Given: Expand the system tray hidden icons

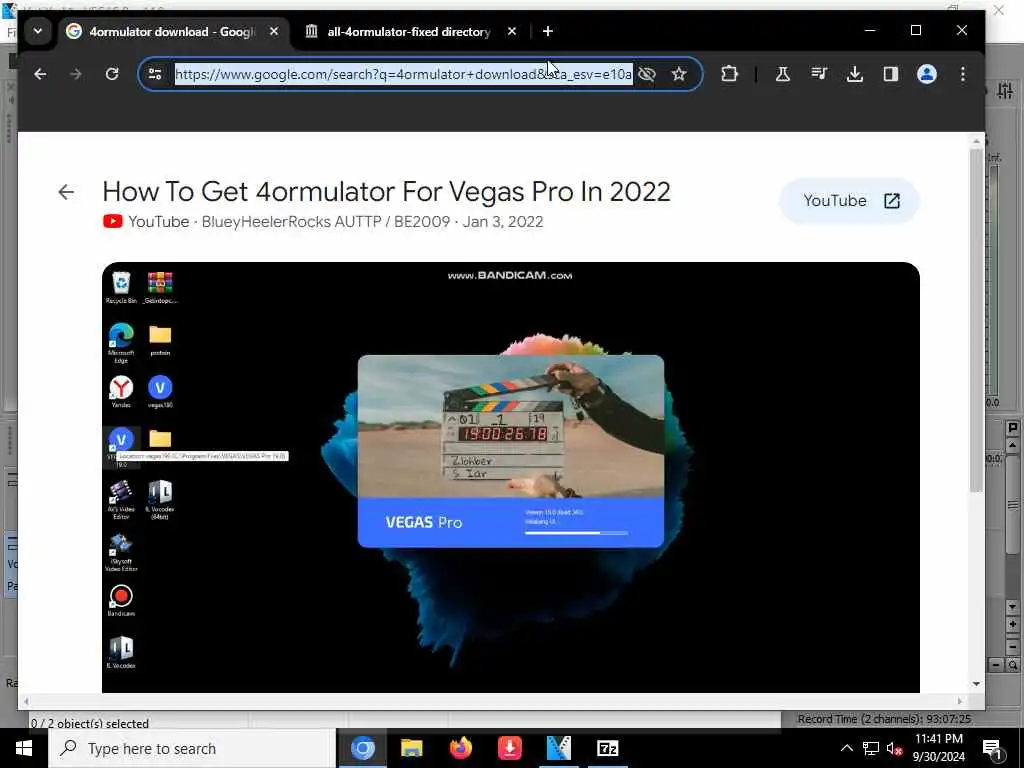Looking at the screenshot, I should pyautogui.click(x=846, y=748).
